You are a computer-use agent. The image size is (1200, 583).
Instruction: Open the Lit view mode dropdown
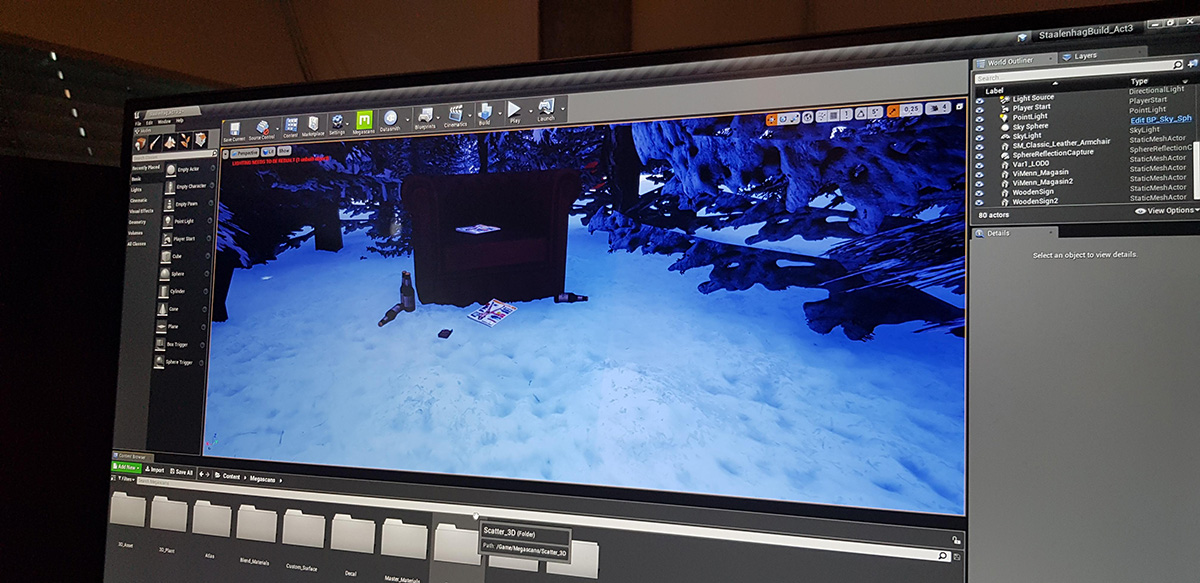[x=268, y=153]
